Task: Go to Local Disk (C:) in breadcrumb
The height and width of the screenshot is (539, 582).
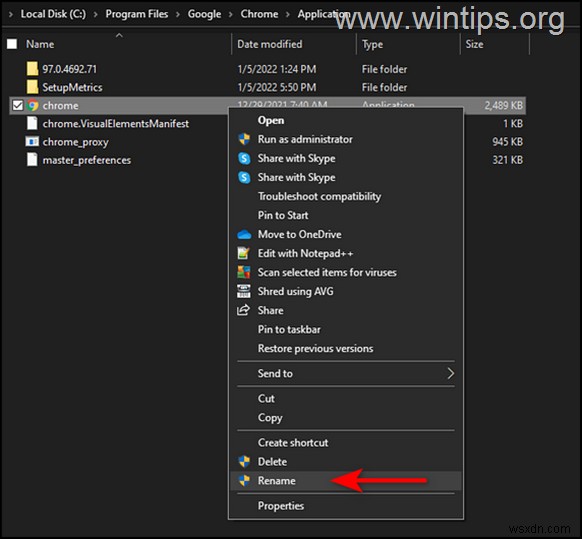Action: [x=53, y=14]
